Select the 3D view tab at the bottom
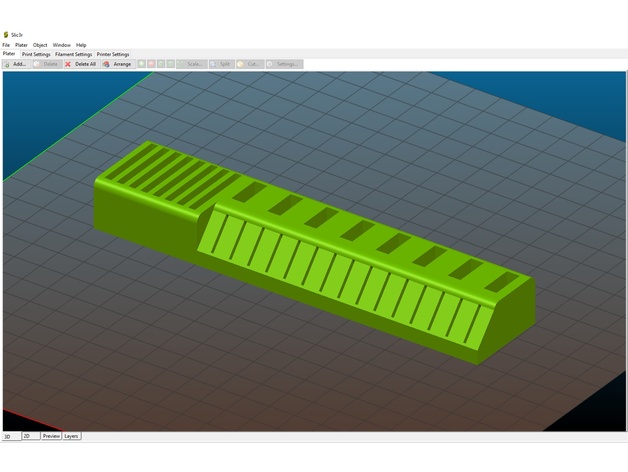628x472 pixels. coord(8,436)
